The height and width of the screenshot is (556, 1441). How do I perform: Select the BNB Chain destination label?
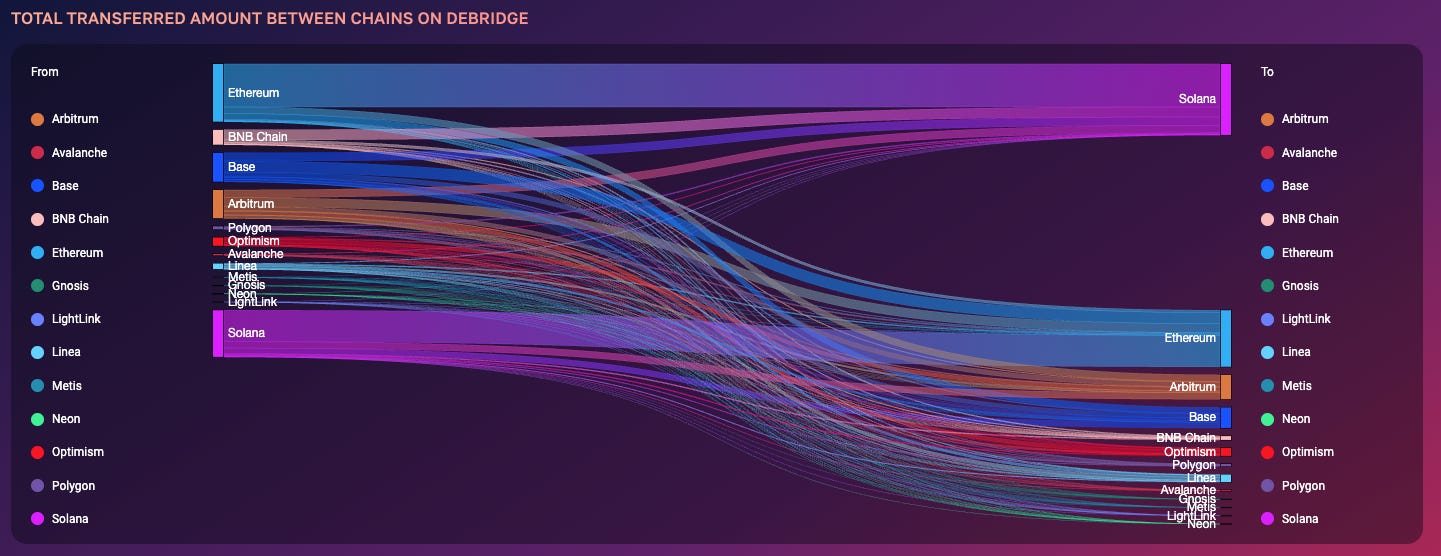(x=1186, y=438)
